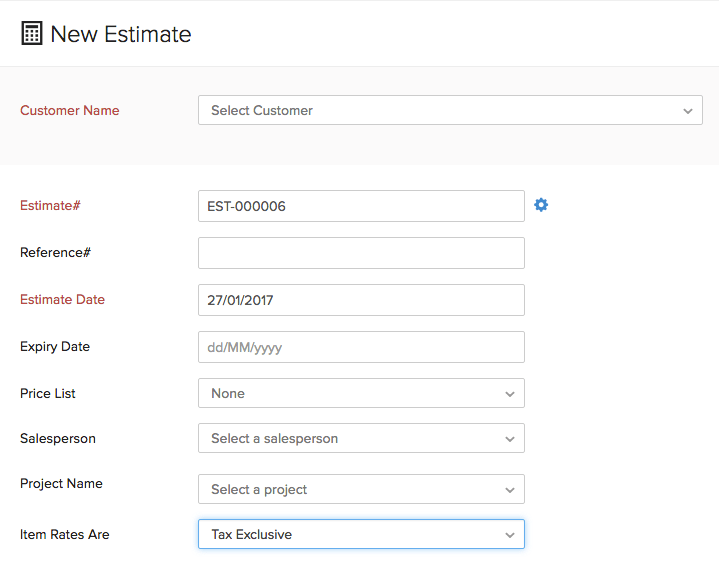This screenshot has width=719, height=574.
Task: Open the Select a salesperson dropdown
Action: (360, 438)
